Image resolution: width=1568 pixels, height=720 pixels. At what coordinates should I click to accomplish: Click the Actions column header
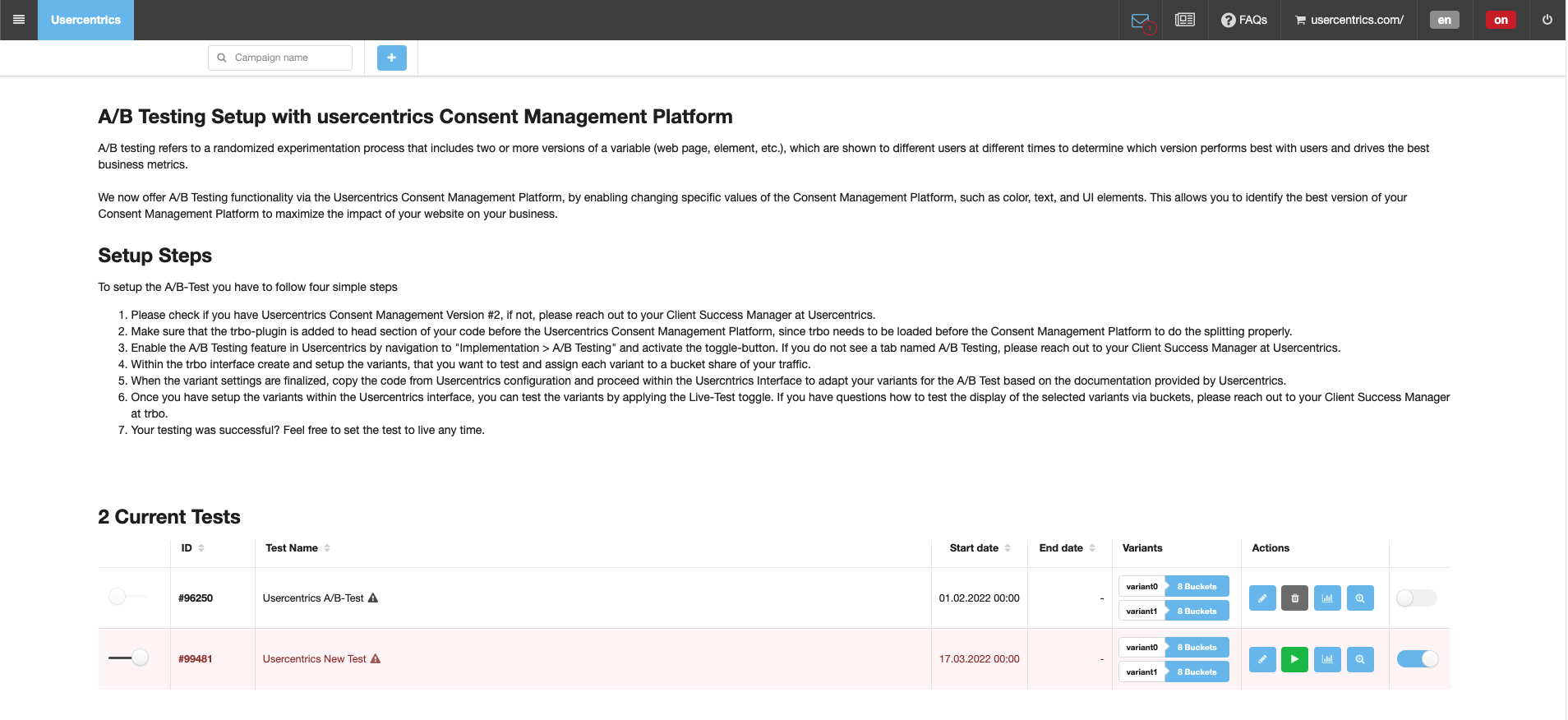coord(1271,548)
